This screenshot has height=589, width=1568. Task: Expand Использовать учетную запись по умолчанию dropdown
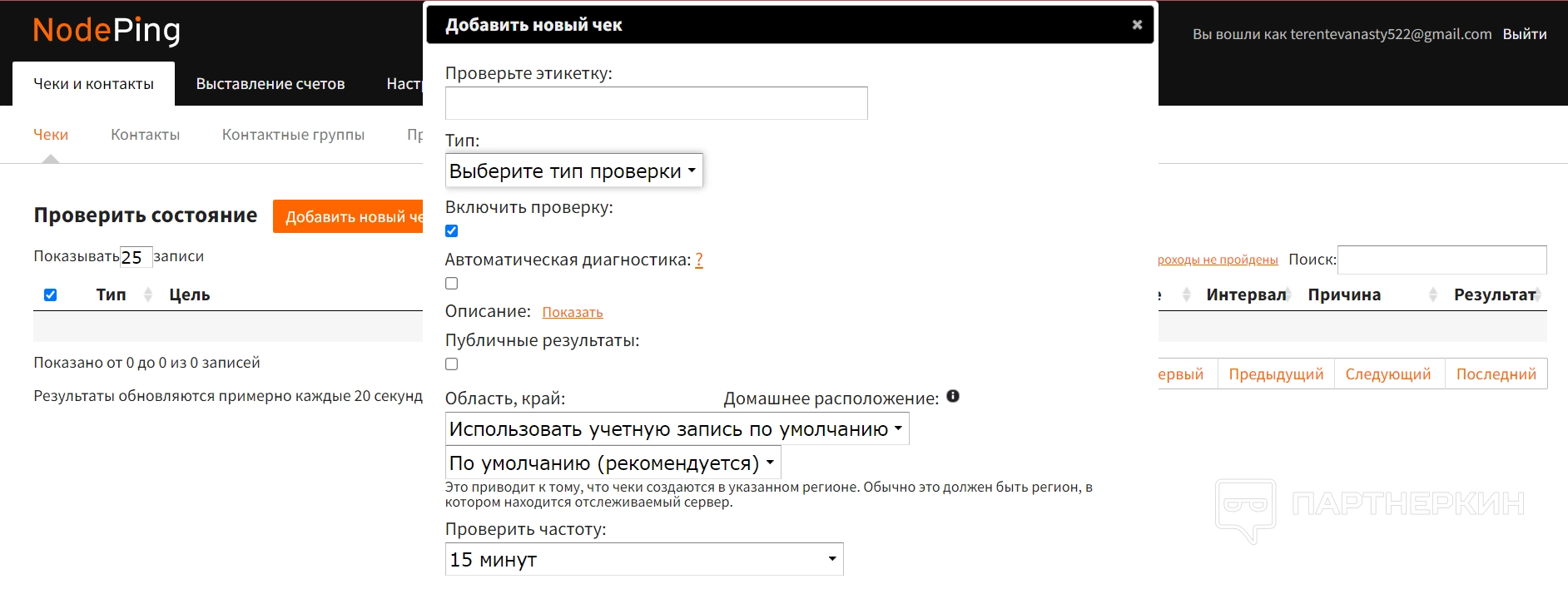pos(676,429)
